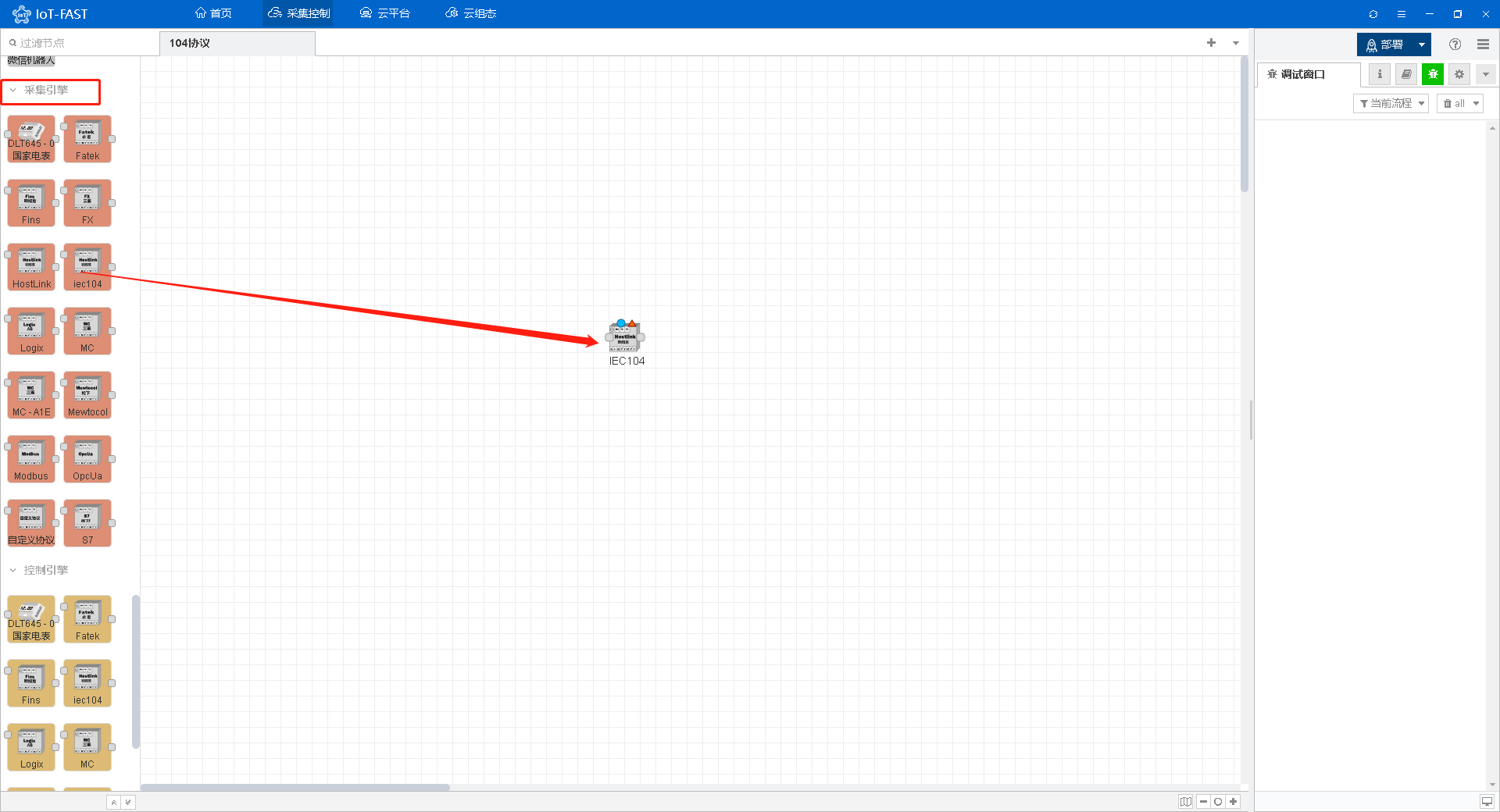Viewport: 1500px width, 812px height.
Task: Select the Mewtocol collection node
Action: [87, 395]
